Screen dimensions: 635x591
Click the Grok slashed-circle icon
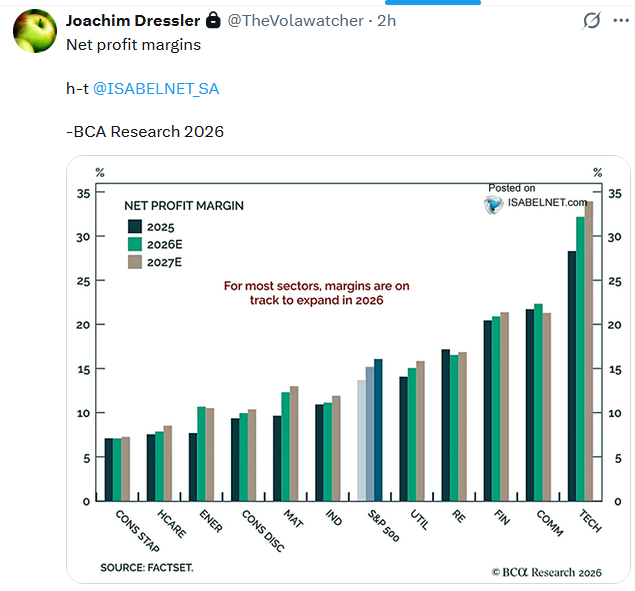tap(591, 21)
